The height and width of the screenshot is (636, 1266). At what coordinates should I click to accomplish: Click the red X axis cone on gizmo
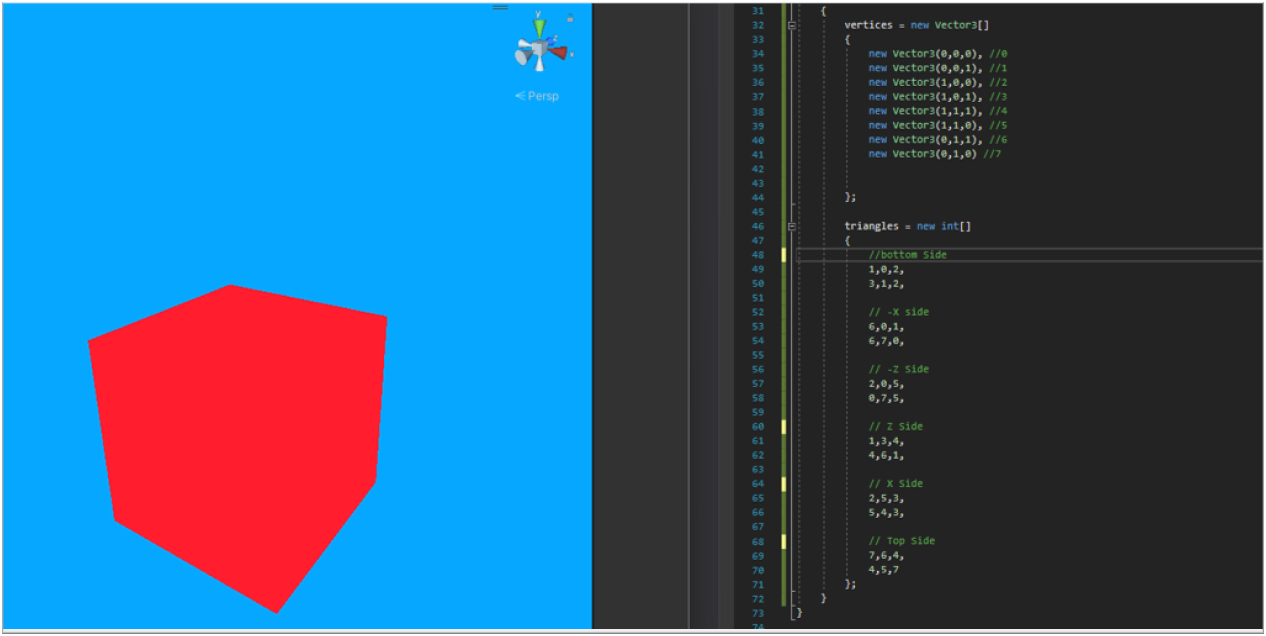pyautogui.click(x=559, y=52)
